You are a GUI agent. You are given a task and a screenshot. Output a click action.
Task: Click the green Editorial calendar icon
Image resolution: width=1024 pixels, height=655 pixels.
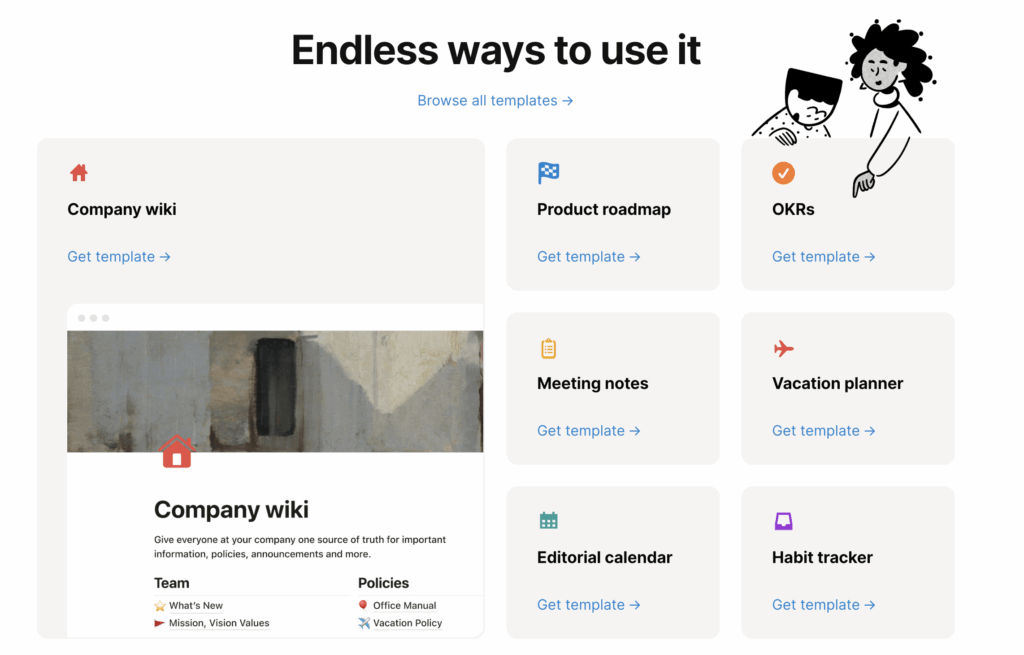(x=548, y=520)
